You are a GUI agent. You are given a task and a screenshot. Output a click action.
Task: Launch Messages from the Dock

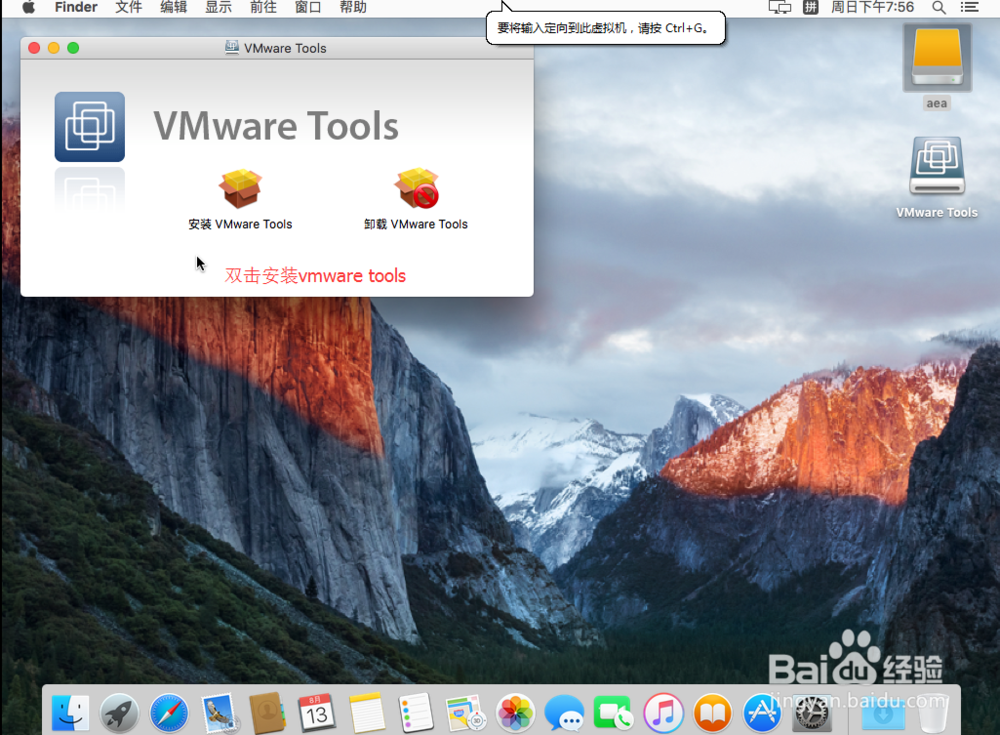point(564,712)
